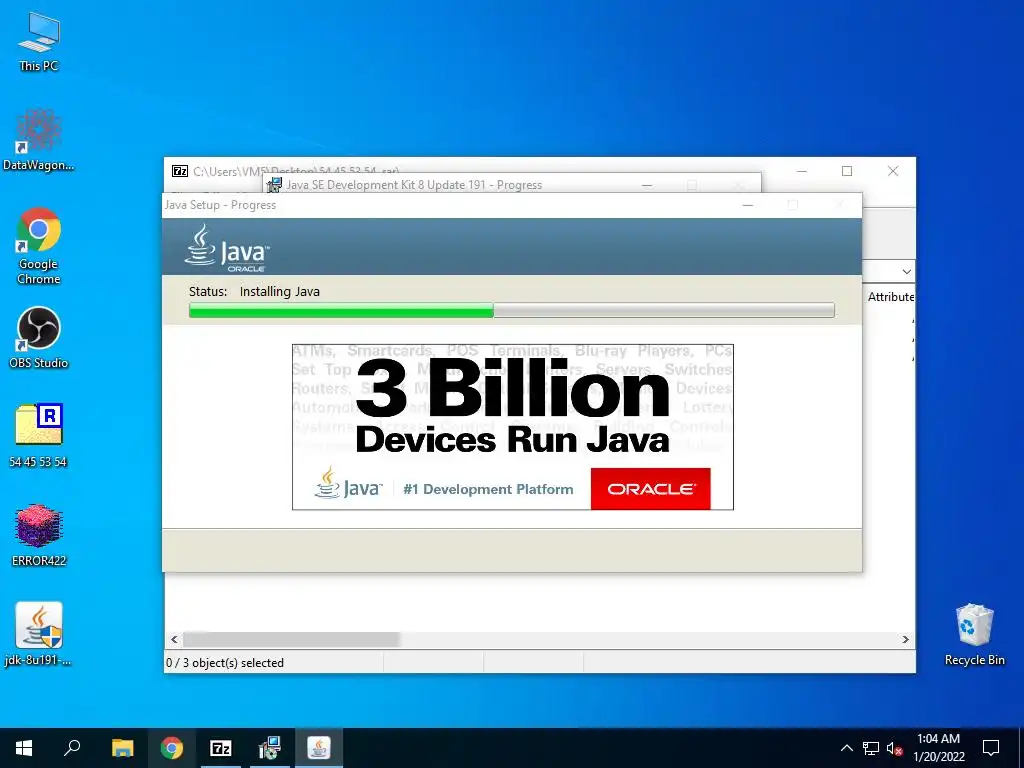Open the This PC desktop icon

[x=39, y=42]
